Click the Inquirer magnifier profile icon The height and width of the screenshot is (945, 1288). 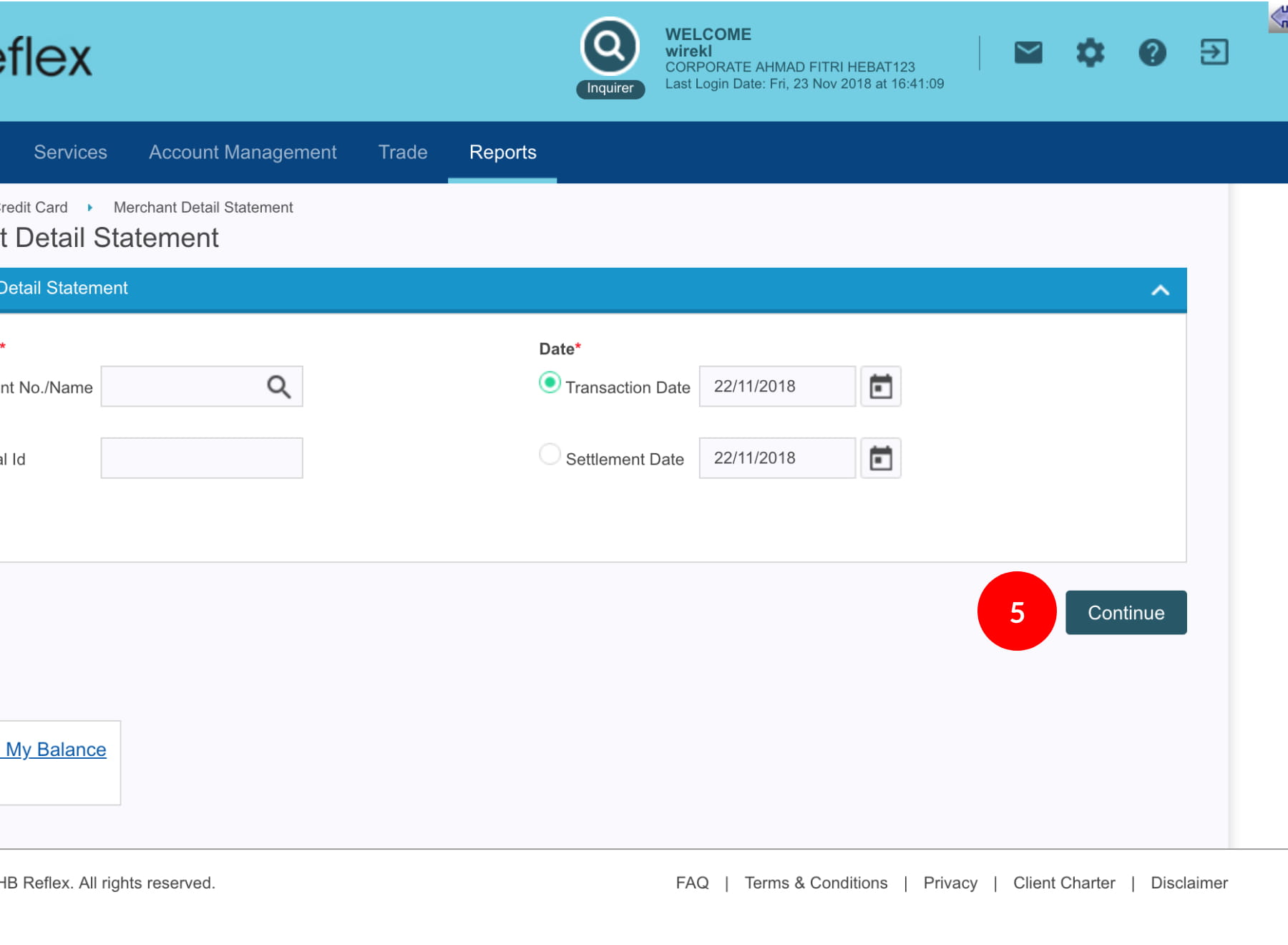coord(610,47)
